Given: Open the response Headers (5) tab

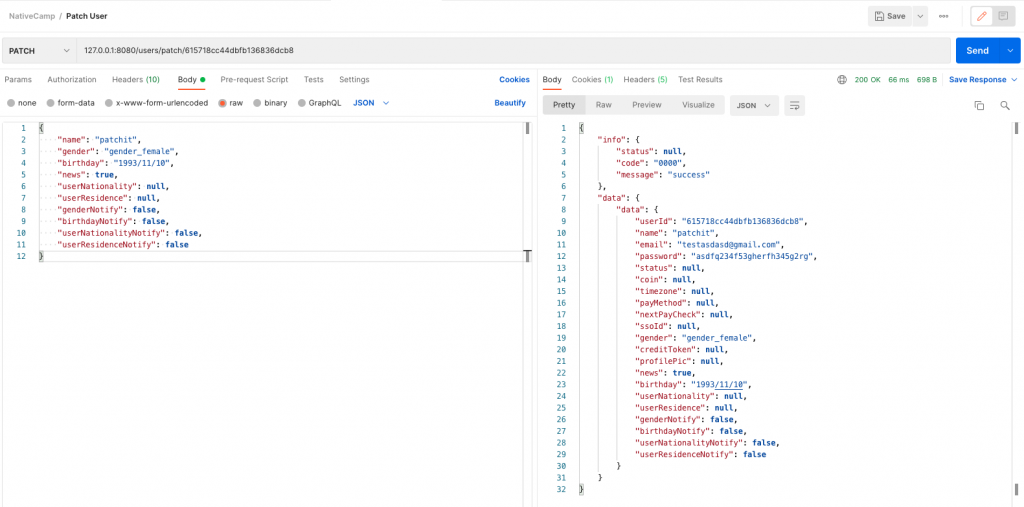Looking at the screenshot, I should [645, 80].
